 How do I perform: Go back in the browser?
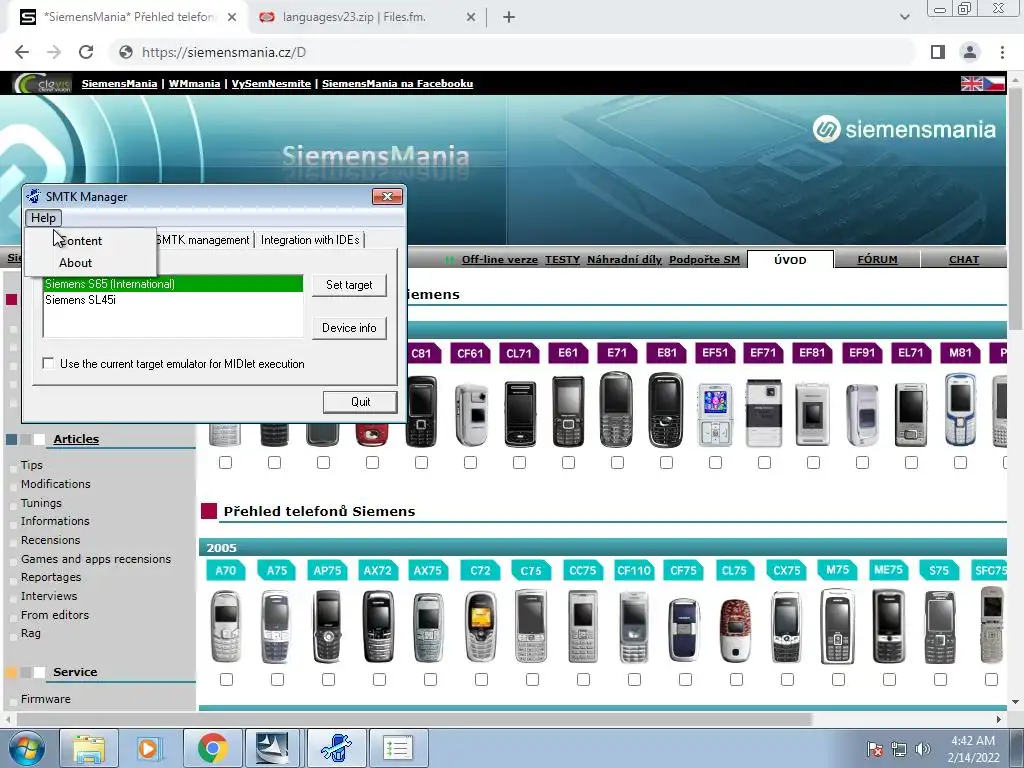coord(22,52)
